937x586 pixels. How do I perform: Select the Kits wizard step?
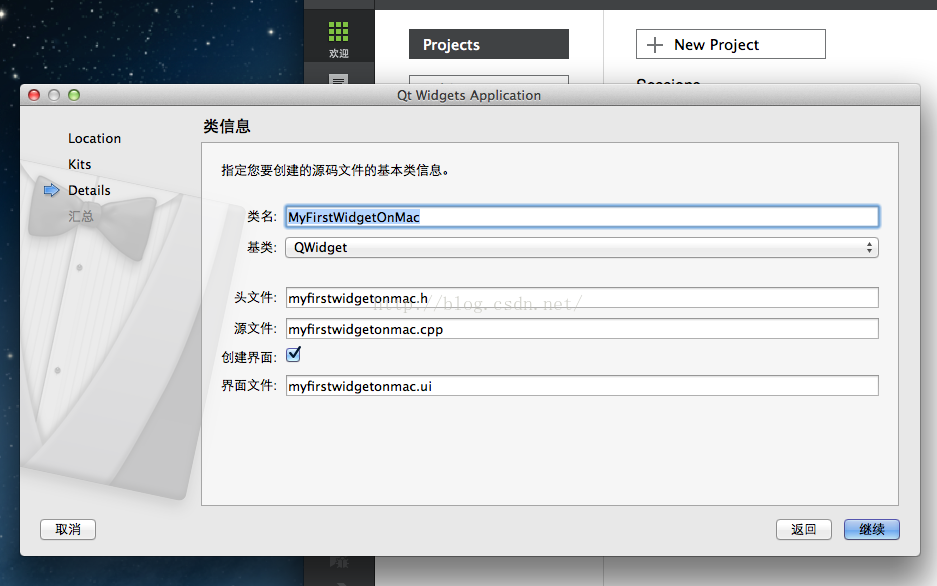click(79, 164)
